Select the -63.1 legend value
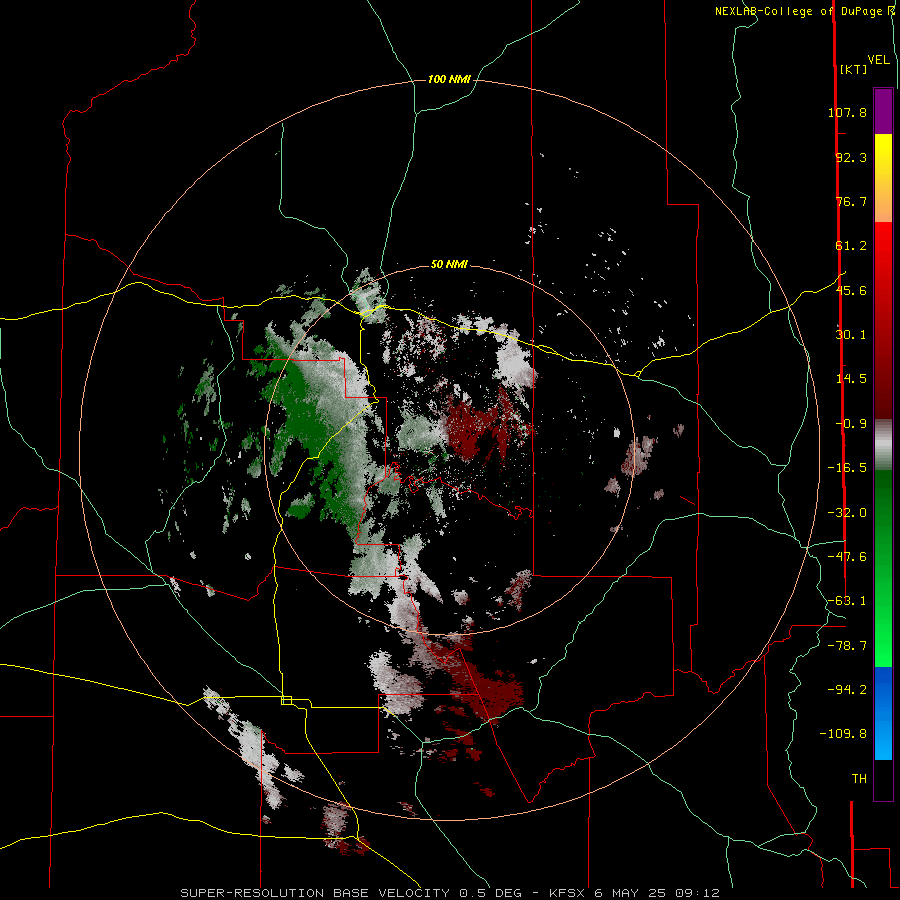900x900 pixels. [x=847, y=601]
